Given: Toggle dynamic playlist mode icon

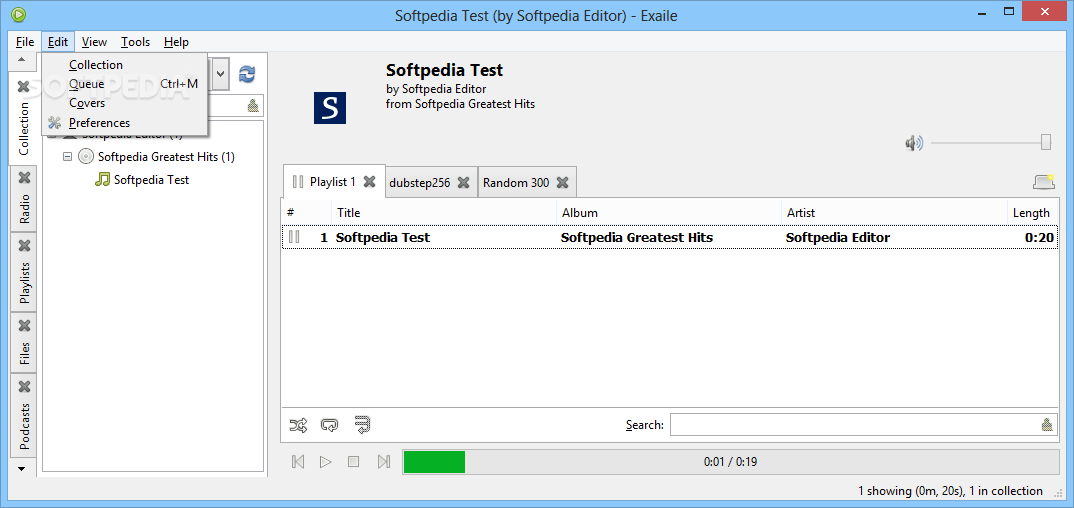Looking at the screenshot, I should (362, 425).
